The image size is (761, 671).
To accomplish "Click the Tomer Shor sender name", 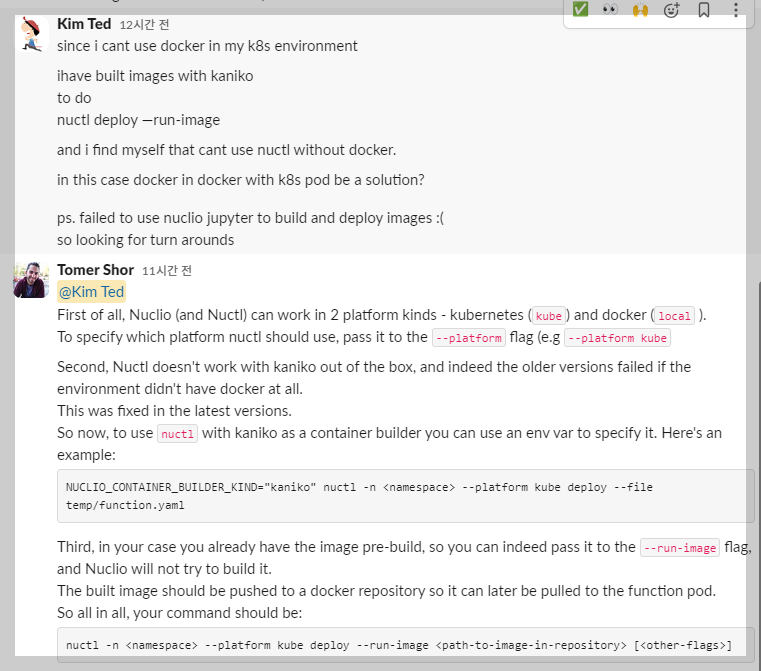I will (x=95, y=270).
